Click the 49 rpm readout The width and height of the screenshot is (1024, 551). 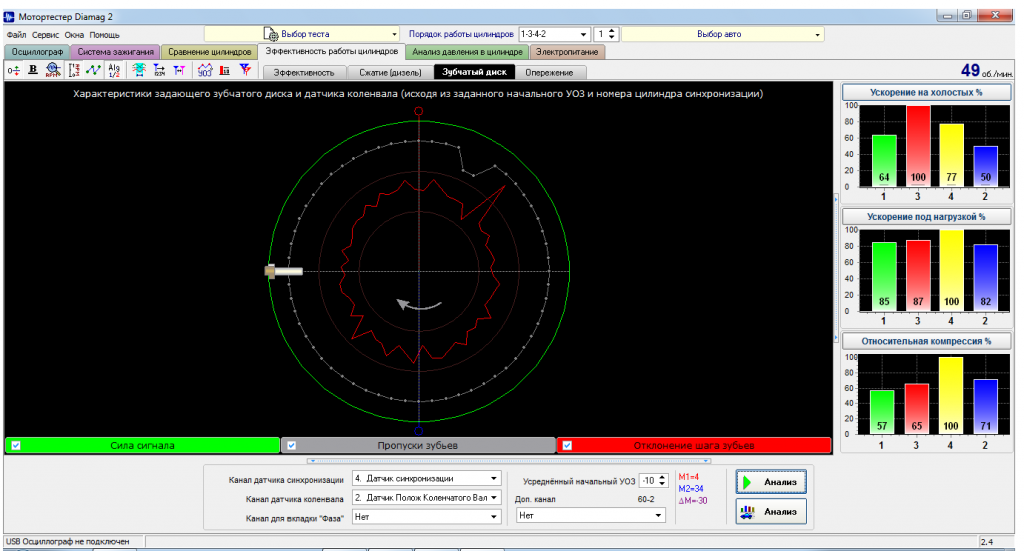(x=987, y=71)
